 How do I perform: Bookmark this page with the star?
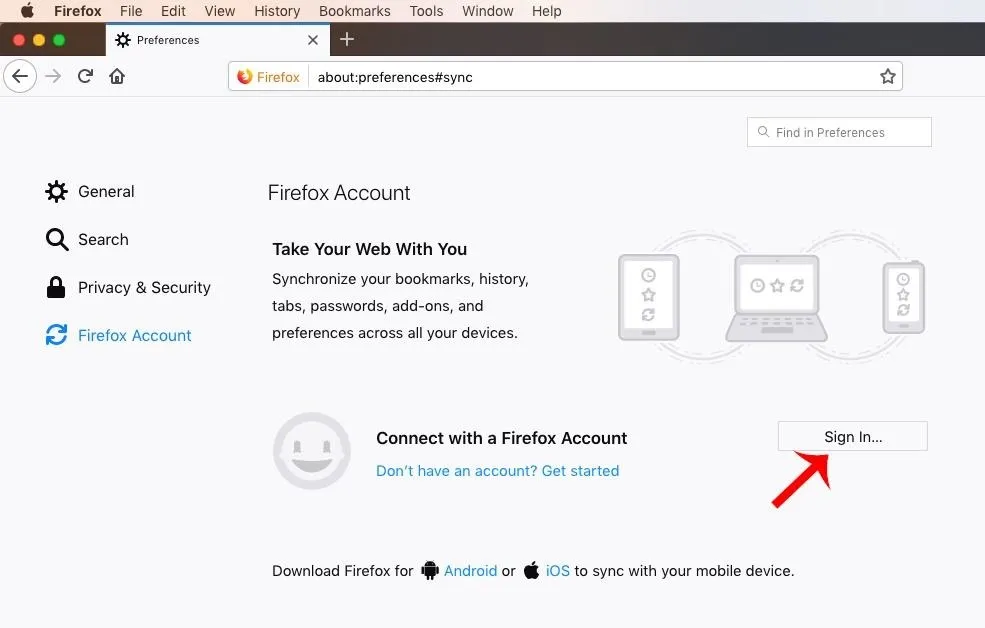click(x=888, y=77)
